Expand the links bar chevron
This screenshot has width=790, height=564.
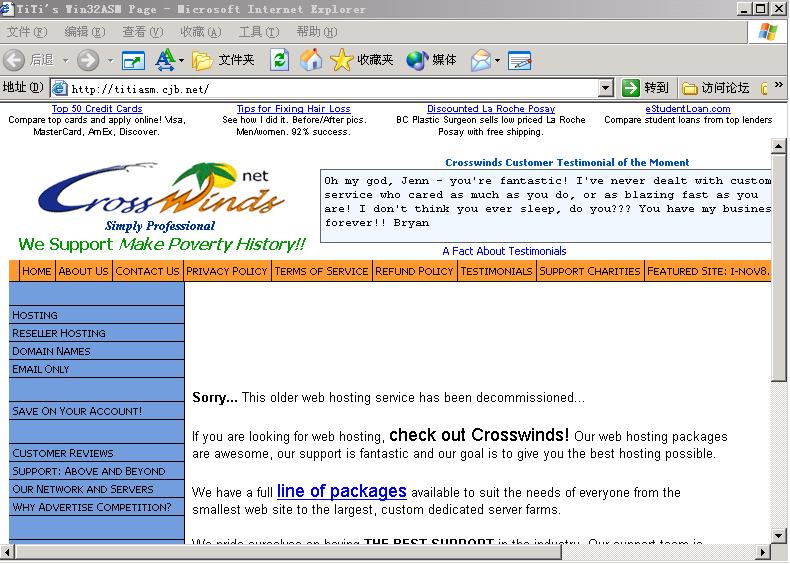pos(779,85)
